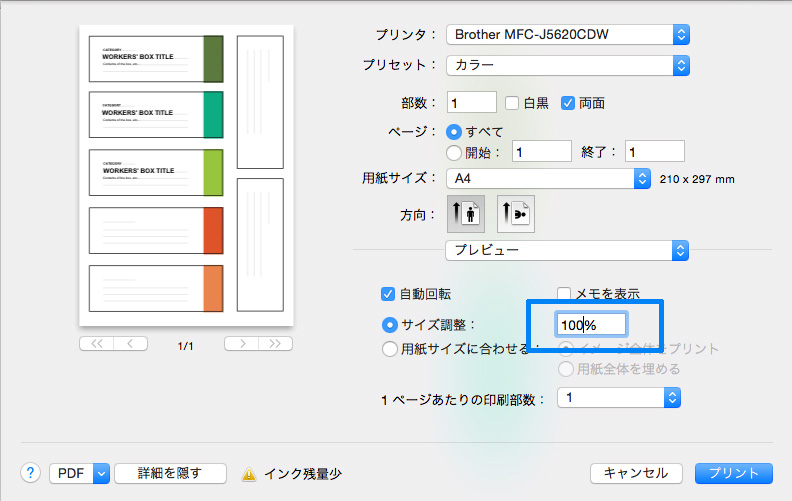Click the 部数 copies input field

(x=472, y=102)
